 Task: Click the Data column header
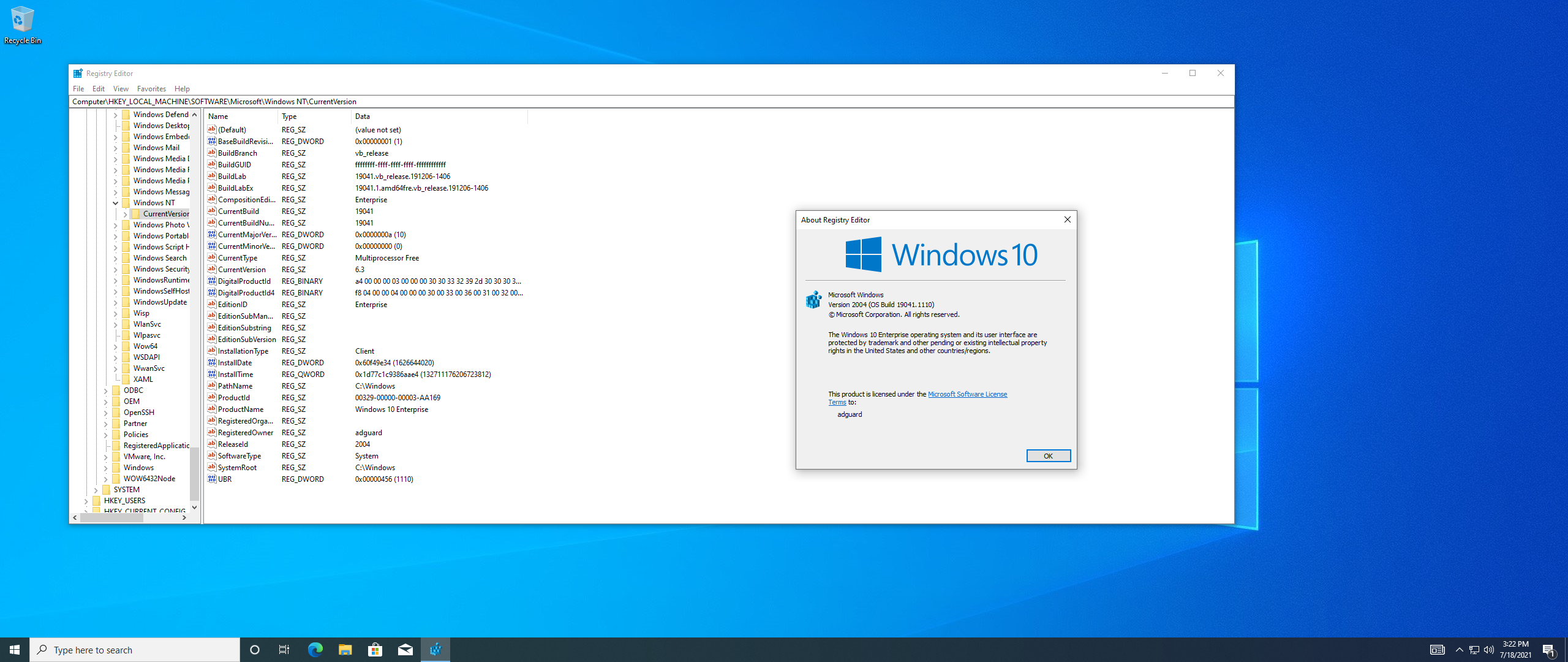coord(439,116)
